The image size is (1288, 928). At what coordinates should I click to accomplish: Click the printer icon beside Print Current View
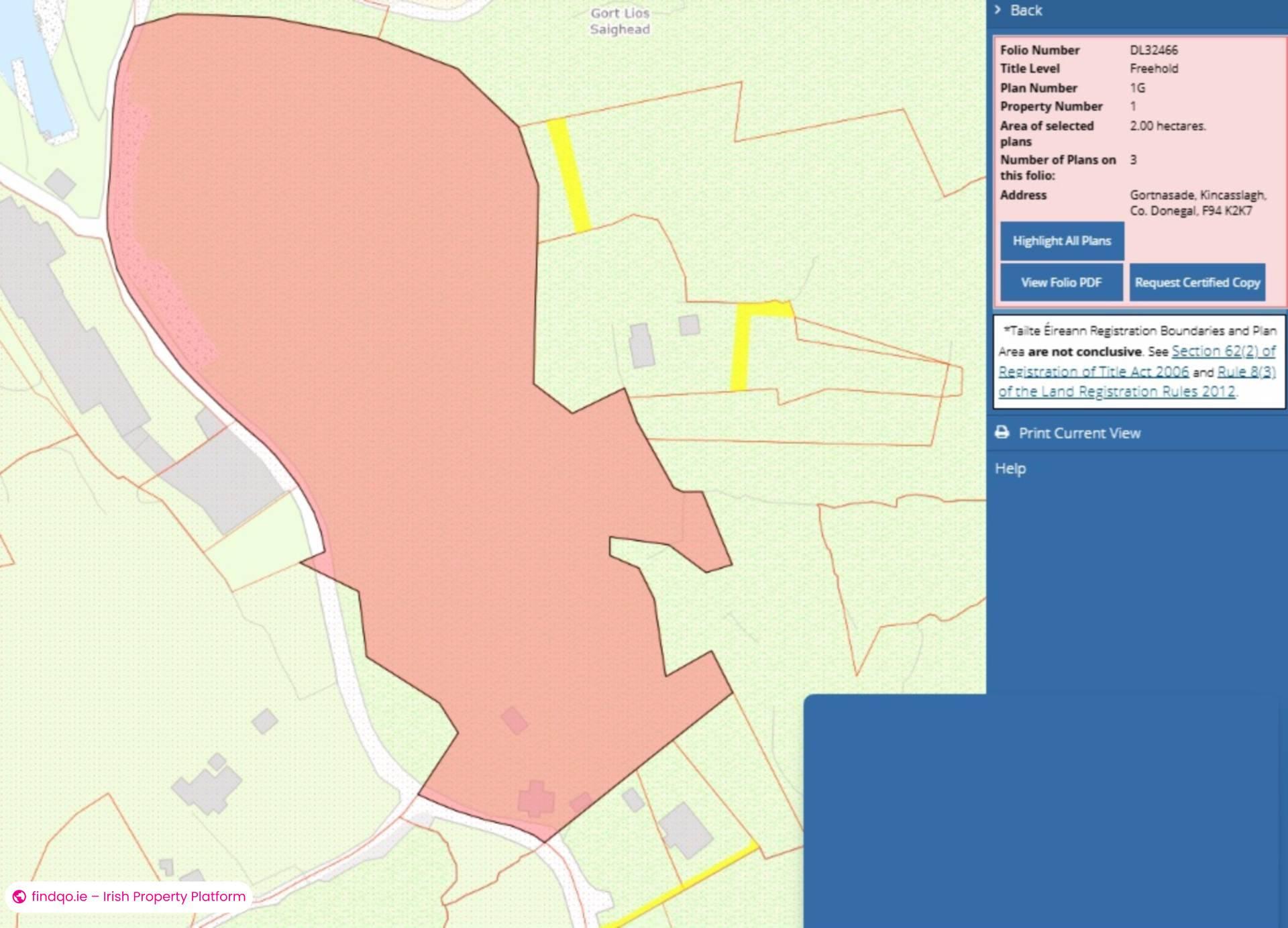point(1002,433)
